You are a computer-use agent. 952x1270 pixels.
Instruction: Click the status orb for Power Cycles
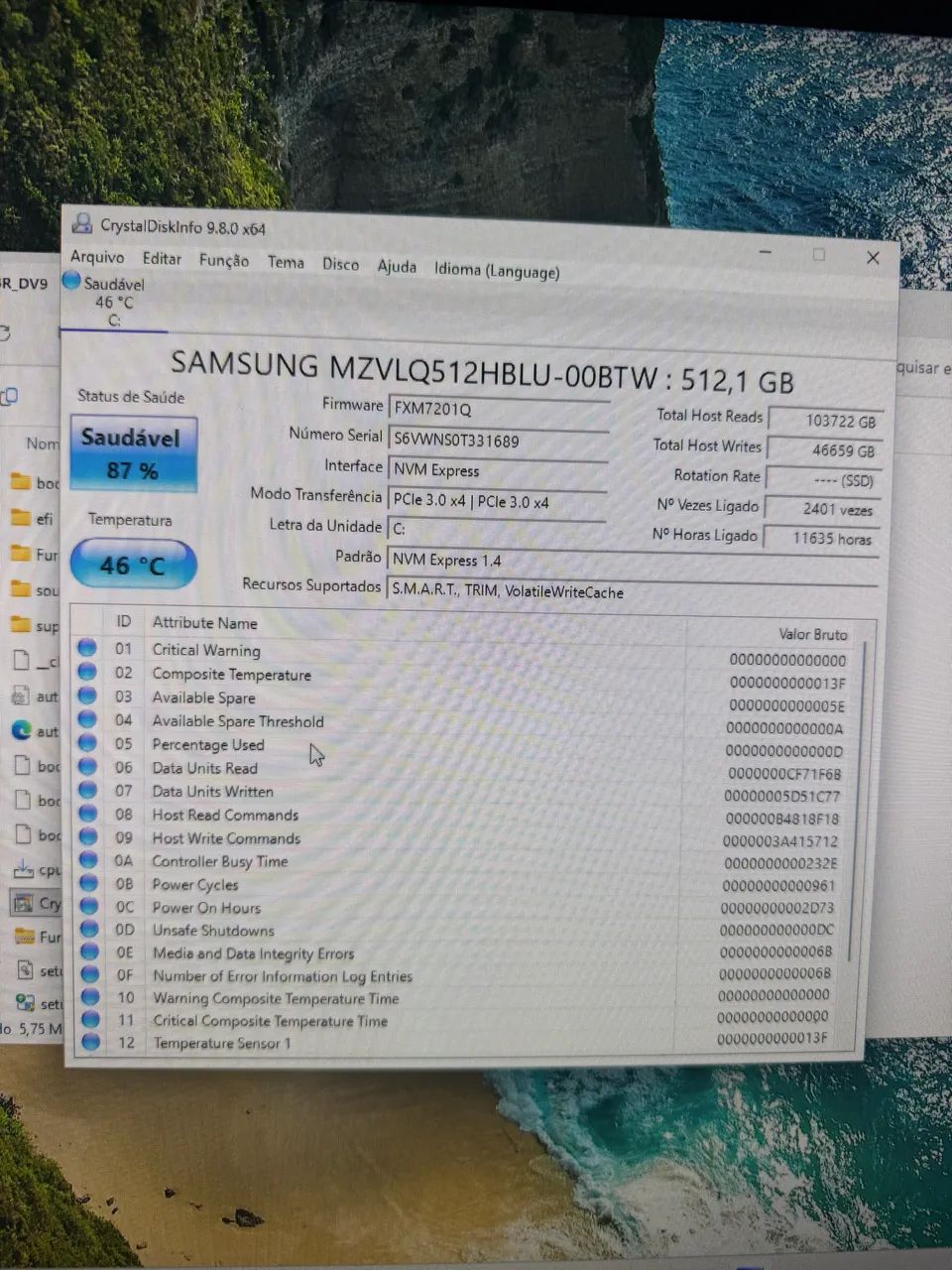tap(89, 883)
